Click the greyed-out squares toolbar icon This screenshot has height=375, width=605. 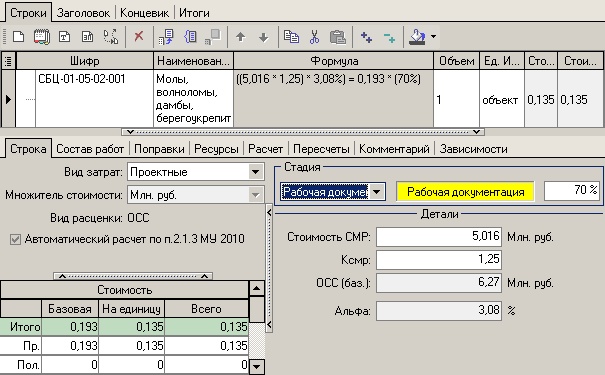click(x=213, y=37)
